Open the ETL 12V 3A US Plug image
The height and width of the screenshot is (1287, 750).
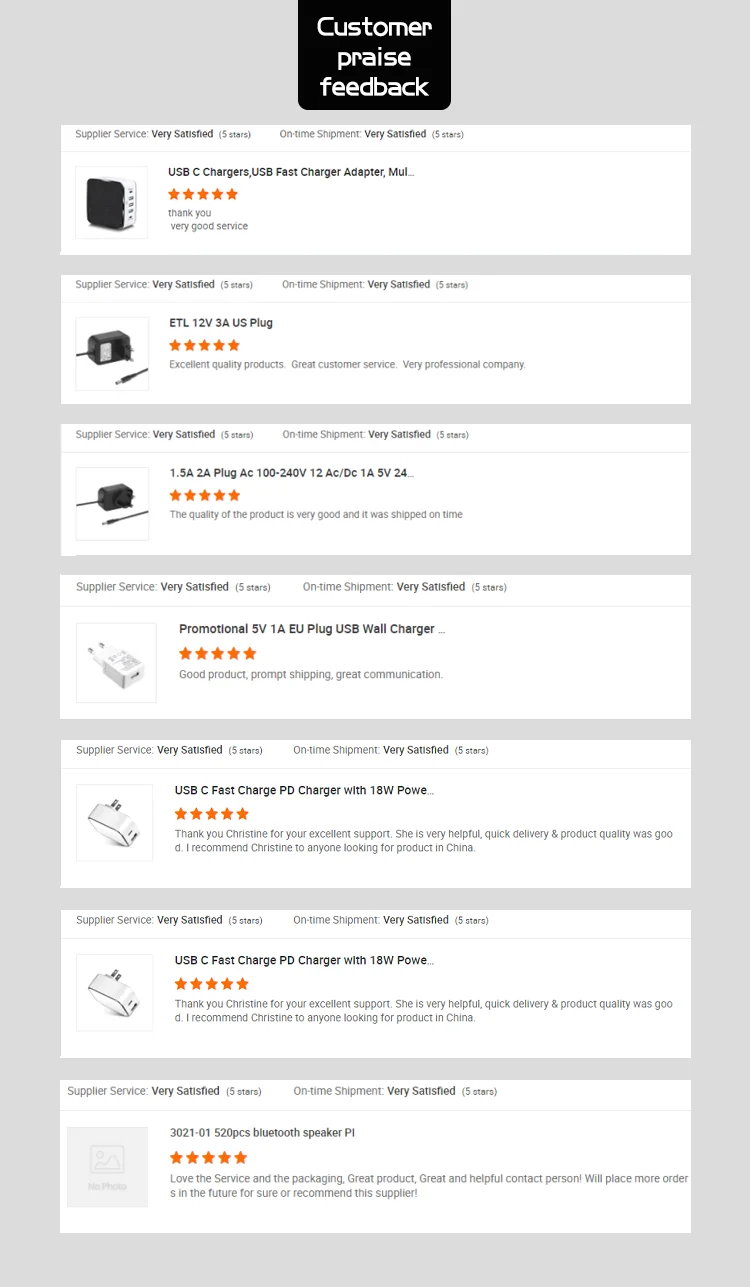pyautogui.click(x=112, y=353)
